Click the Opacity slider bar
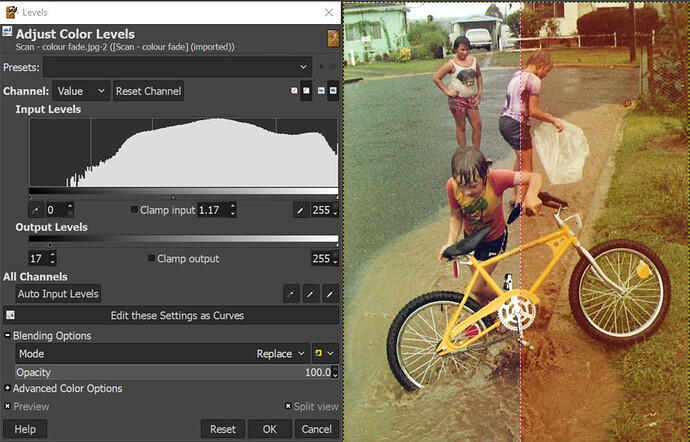Image resolution: width=690 pixels, height=442 pixels. pyautogui.click(x=170, y=372)
